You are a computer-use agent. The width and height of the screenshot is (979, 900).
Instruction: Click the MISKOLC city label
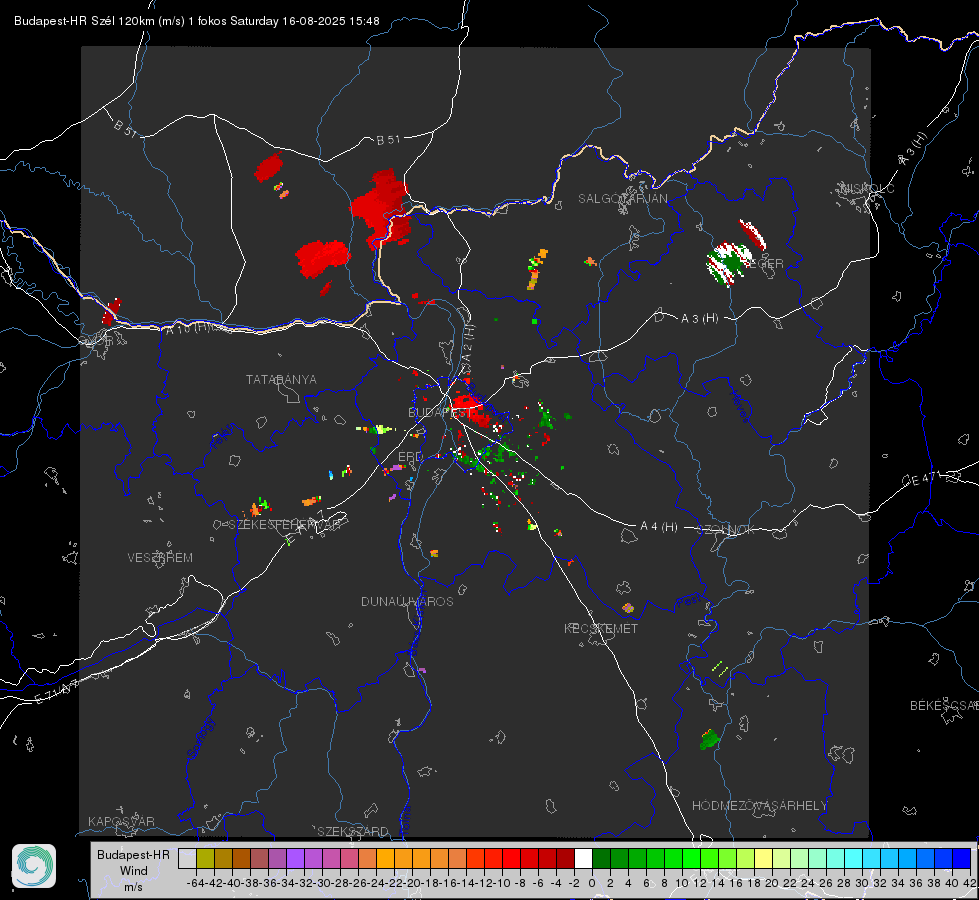tap(867, 188)
